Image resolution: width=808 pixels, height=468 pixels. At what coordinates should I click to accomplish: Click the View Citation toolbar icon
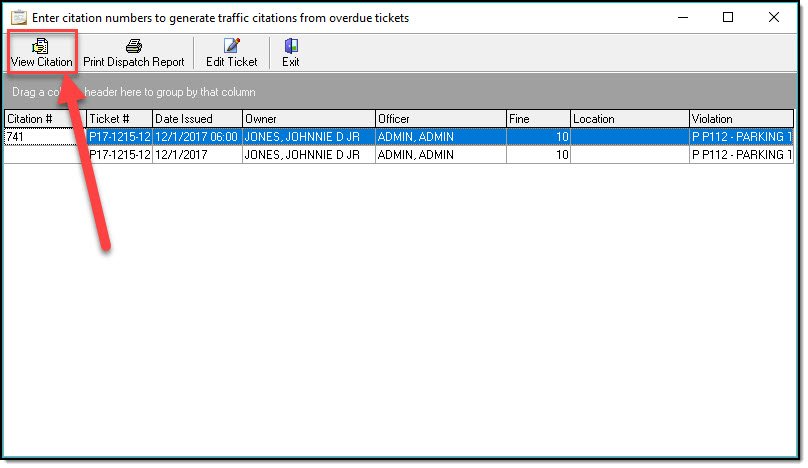click(x=41, y=46)
